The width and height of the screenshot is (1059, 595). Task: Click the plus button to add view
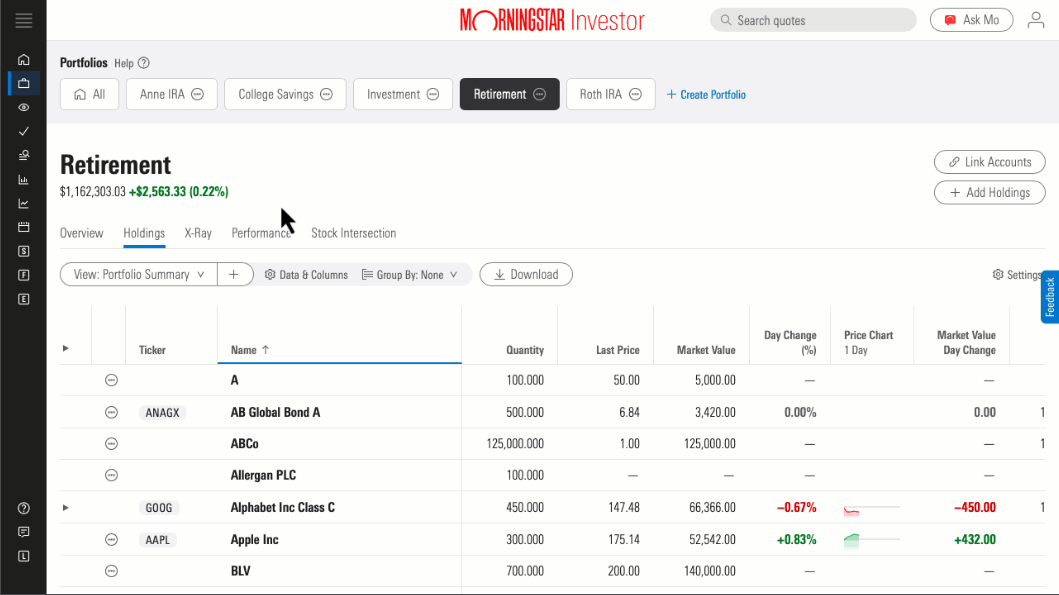[x=234, y=274]
